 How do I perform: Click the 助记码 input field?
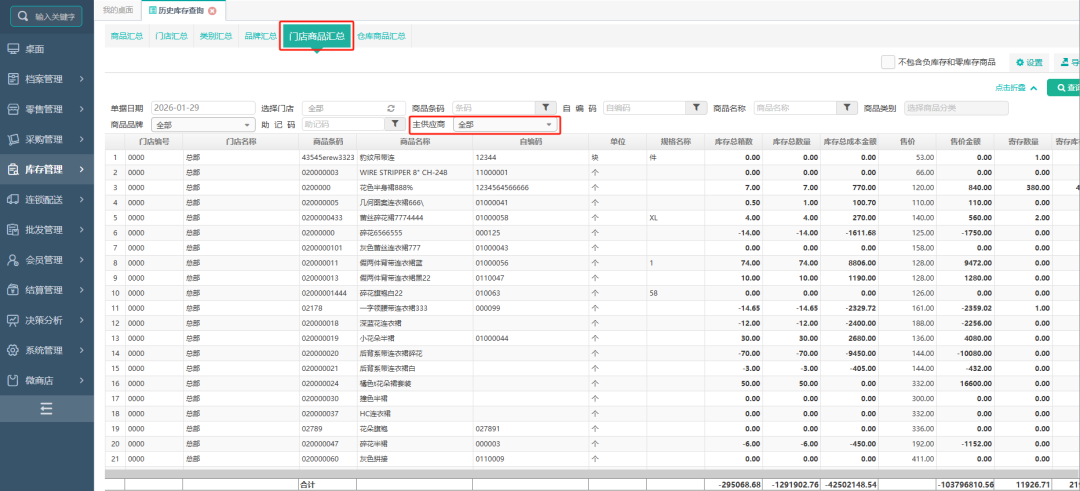point(343,125)
